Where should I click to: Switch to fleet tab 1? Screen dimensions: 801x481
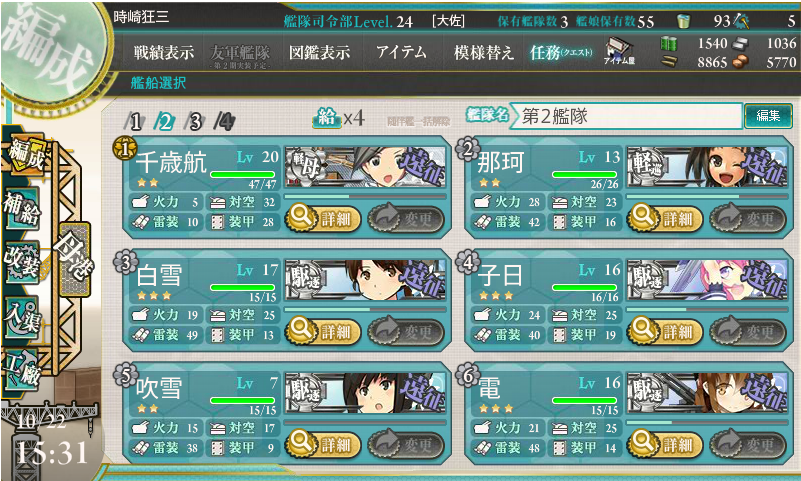pyautogui.click(x=134, y=122)
